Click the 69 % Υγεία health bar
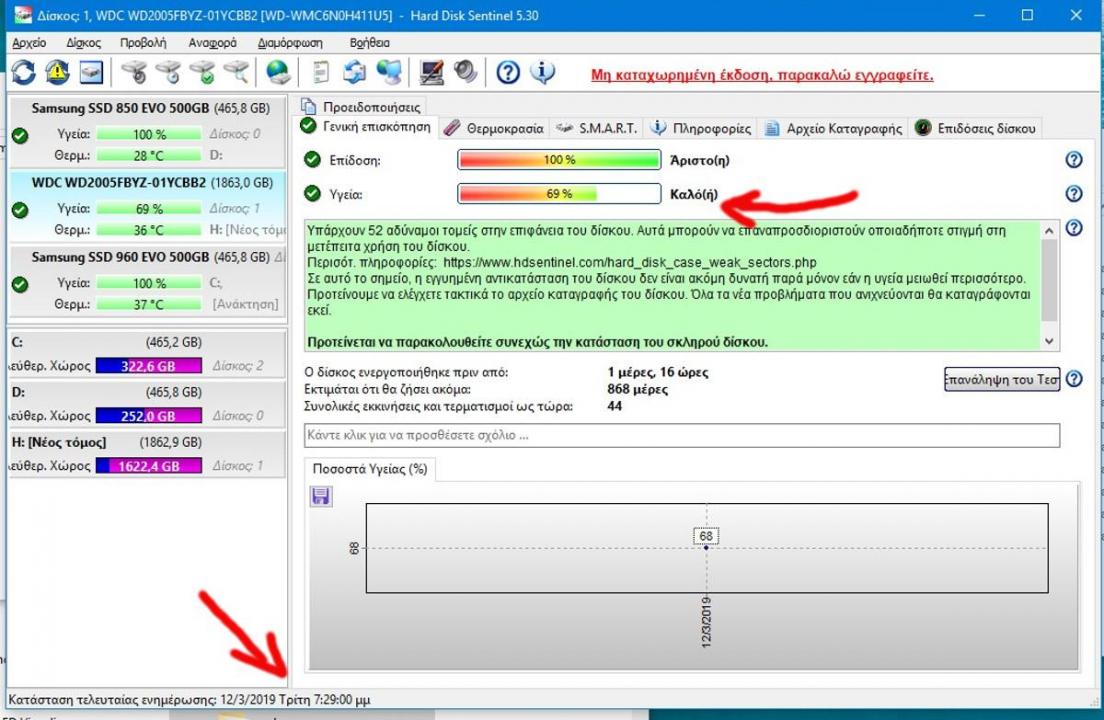The image size is (1104, 720). pos(559,194)
